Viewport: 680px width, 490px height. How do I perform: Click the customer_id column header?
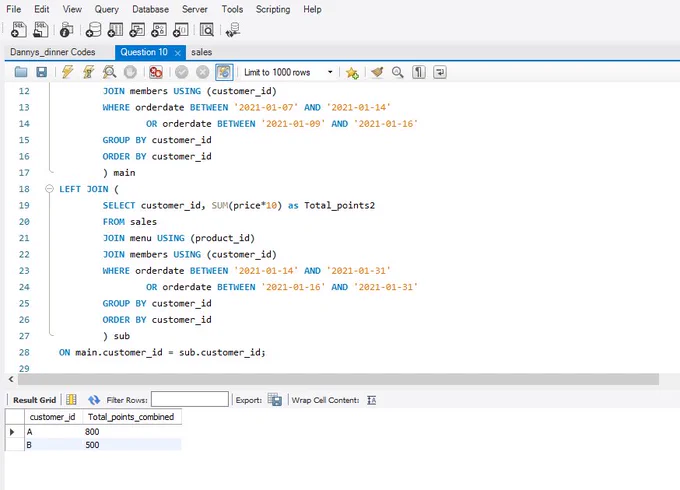[x=53, y=417]
